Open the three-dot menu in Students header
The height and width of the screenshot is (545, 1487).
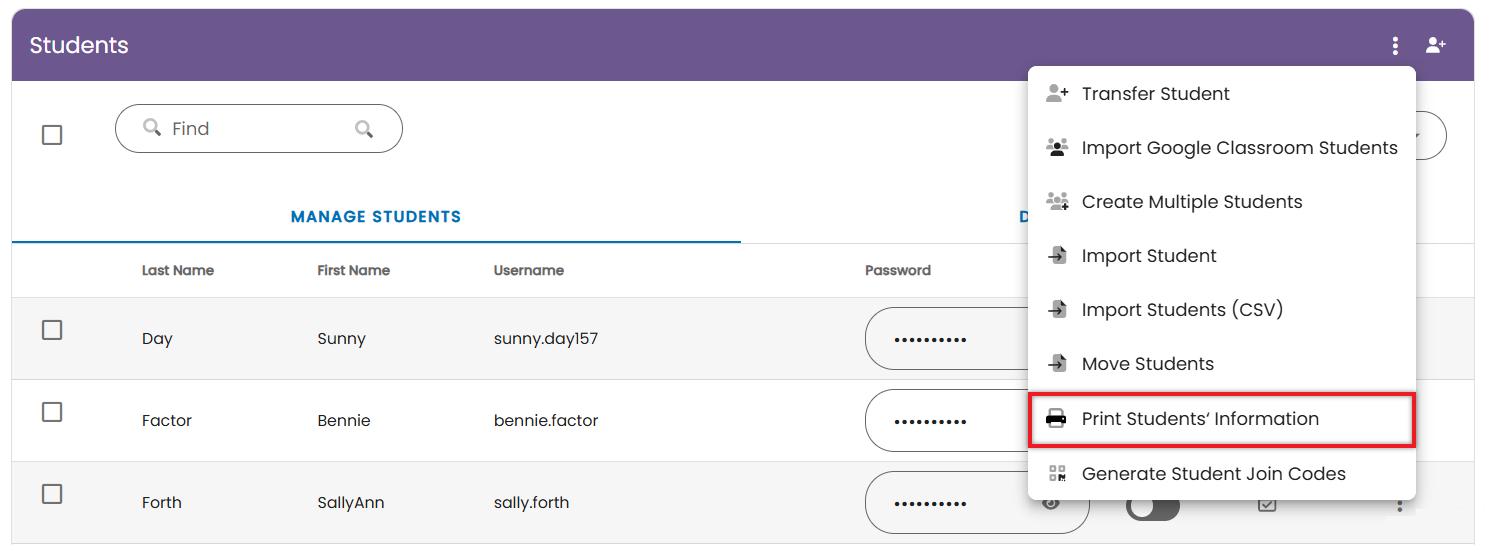pos(1395,46)
